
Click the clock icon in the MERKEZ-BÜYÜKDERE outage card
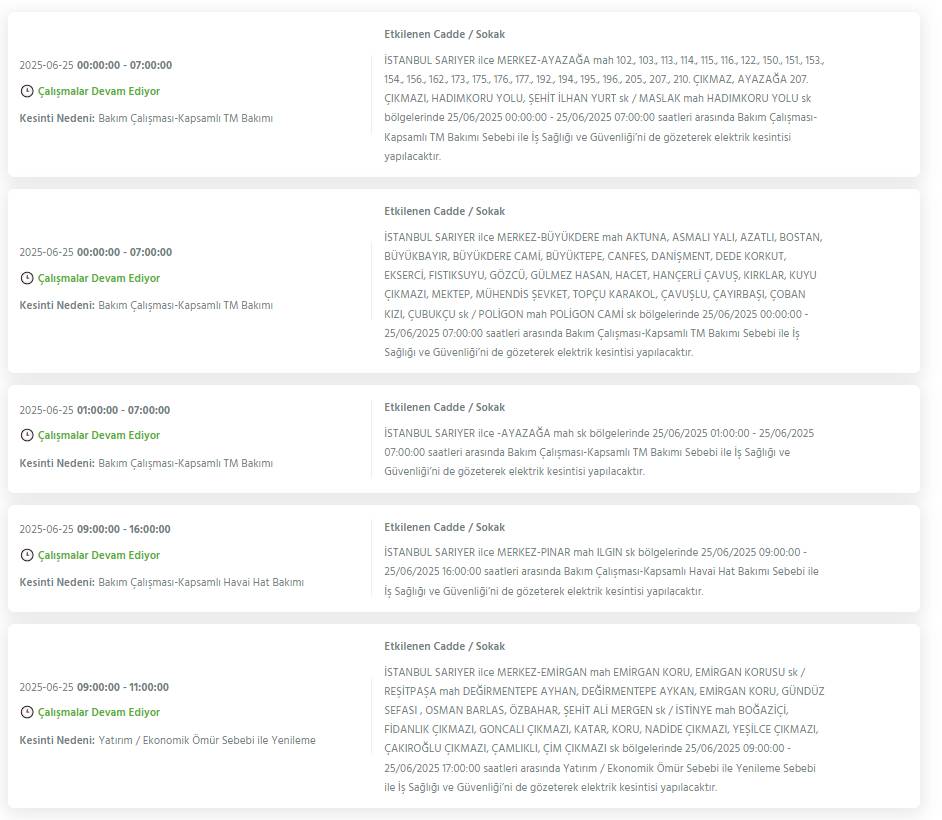click(27, 278)
